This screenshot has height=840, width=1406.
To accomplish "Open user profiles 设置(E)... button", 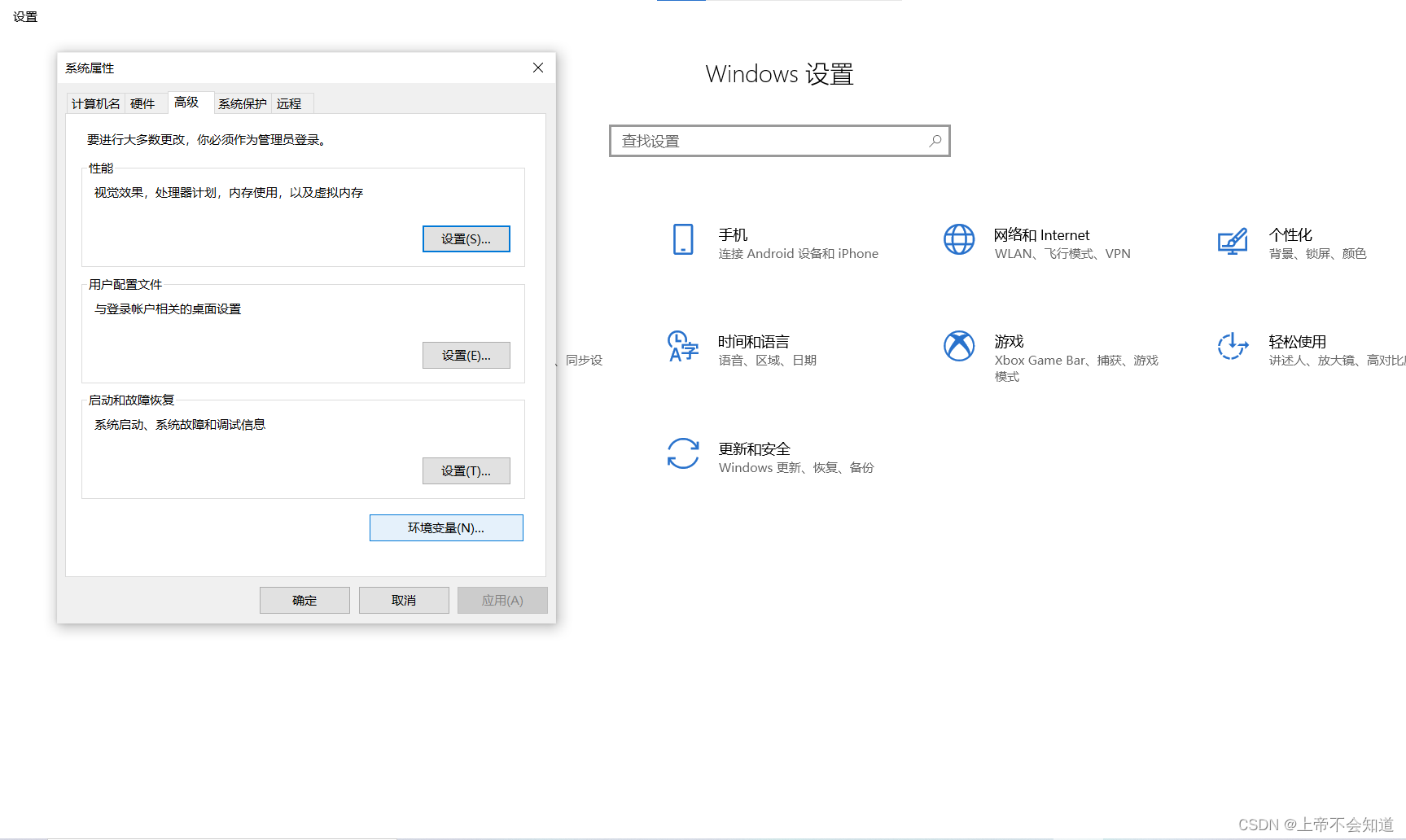I will click(x=466, y=355).
